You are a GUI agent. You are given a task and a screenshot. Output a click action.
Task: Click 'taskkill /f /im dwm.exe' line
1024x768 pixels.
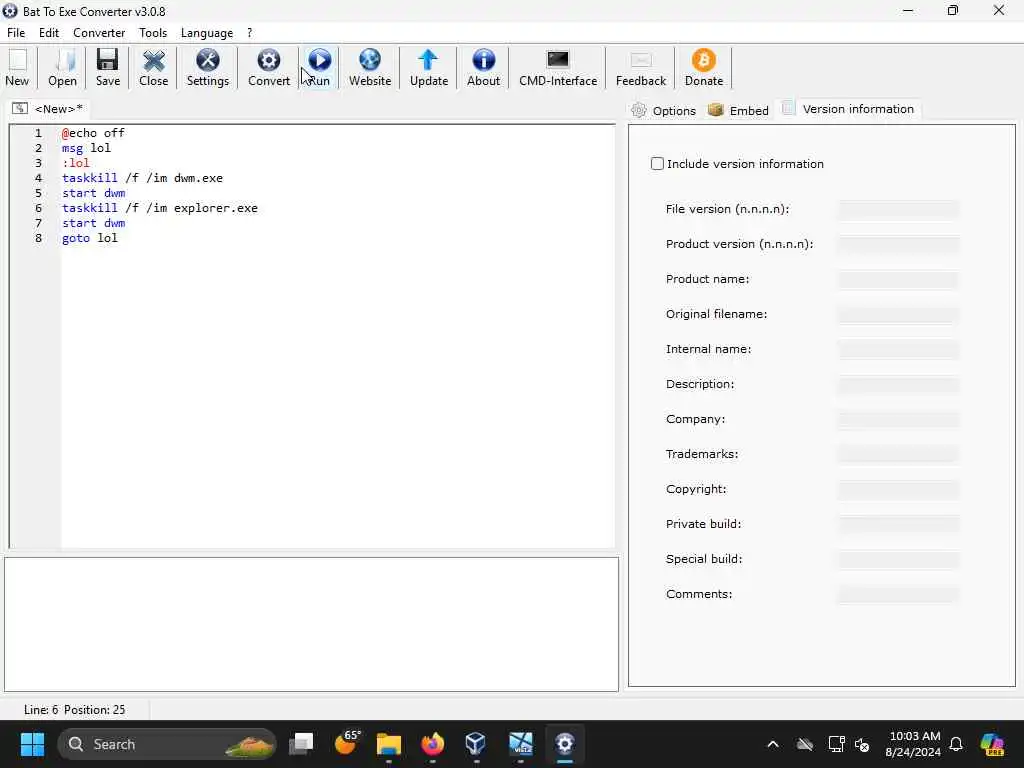point(142,178)
